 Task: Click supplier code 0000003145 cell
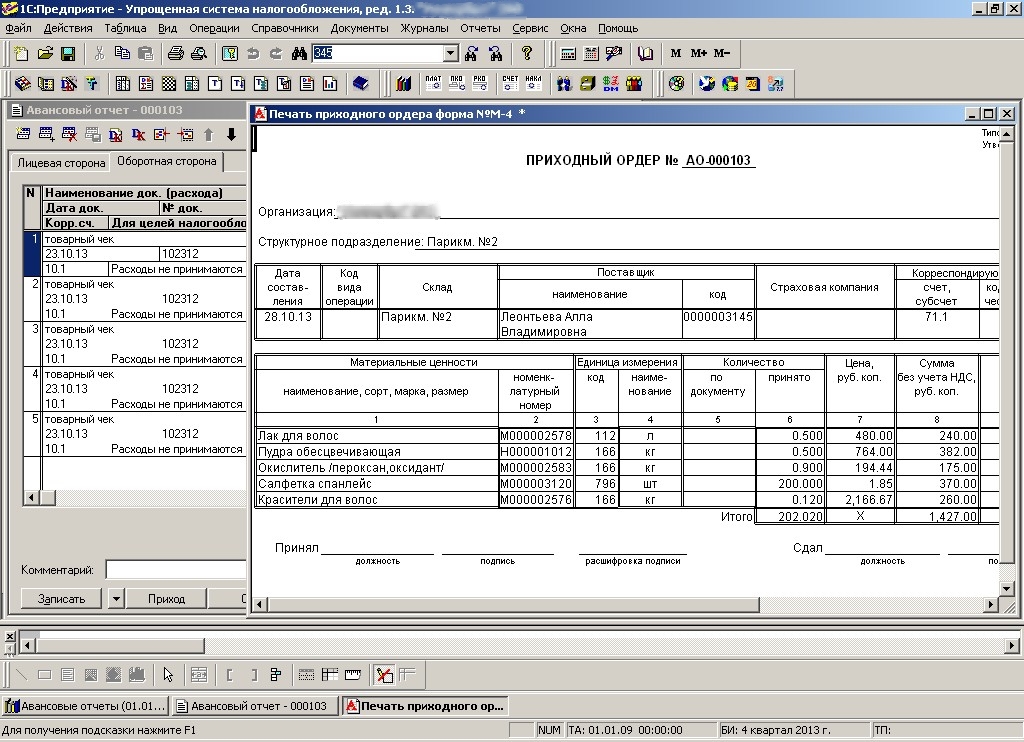click(718, 323)
